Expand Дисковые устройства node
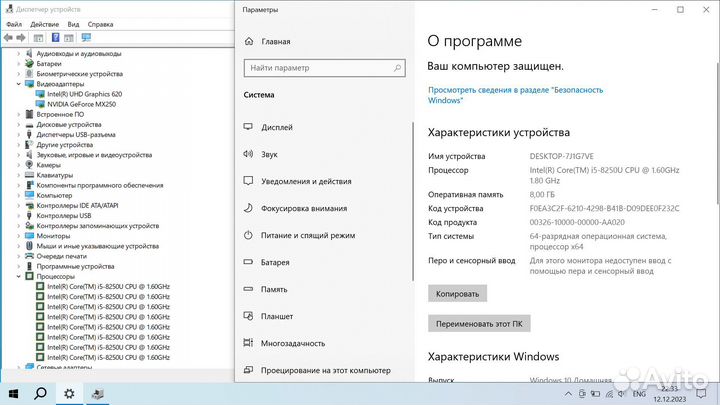Screen dimensions: 720x405 [19, 124]
